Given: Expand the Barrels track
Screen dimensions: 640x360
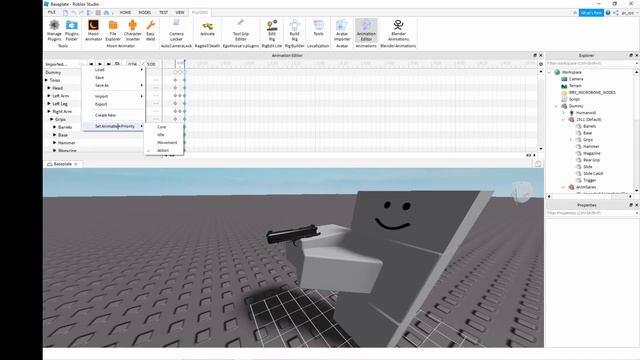Looking at the screenshot, I should coord(55,127).
